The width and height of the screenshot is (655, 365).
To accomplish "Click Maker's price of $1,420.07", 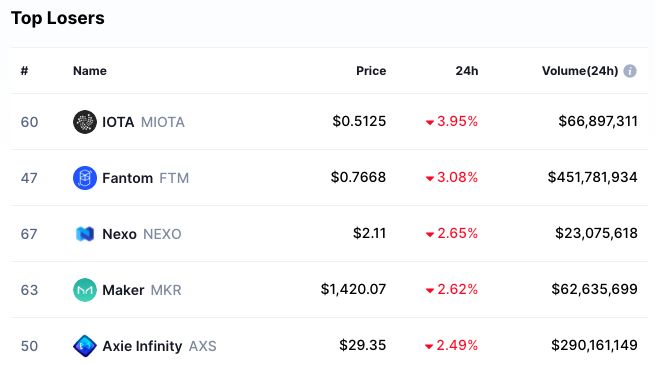I will coord(353,289).
